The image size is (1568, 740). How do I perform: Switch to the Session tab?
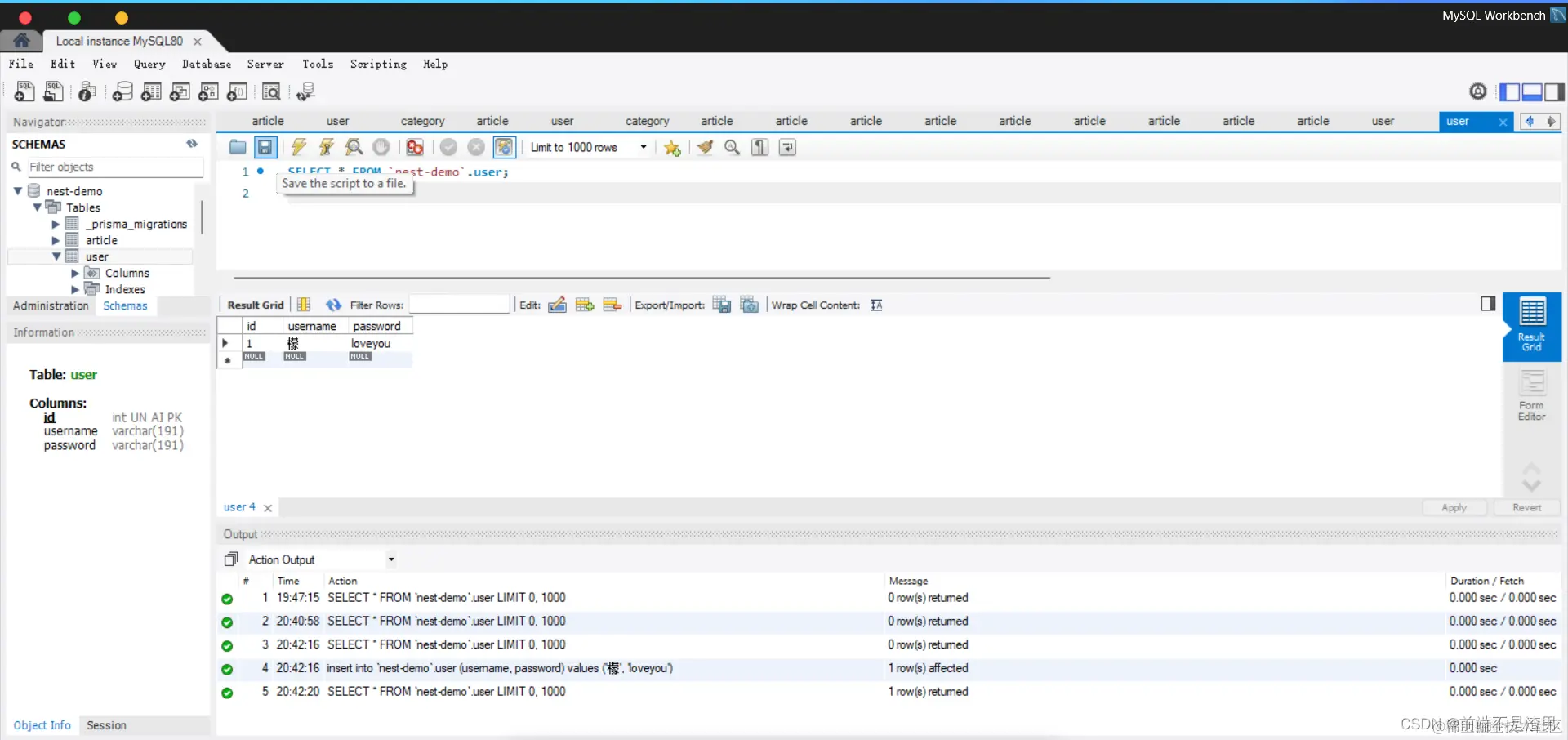106,725
